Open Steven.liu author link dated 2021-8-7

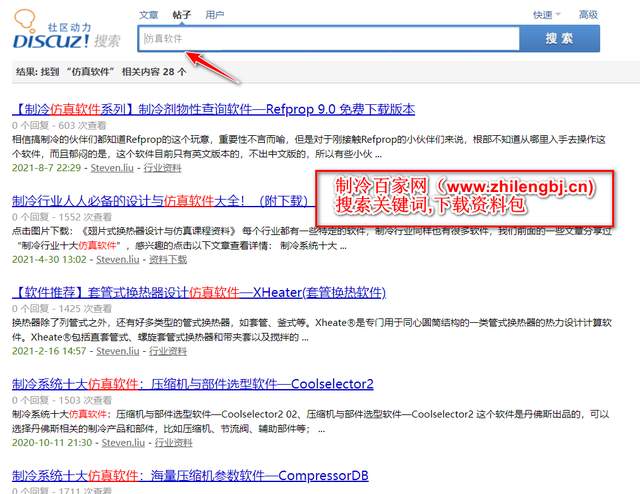(112, 168)
